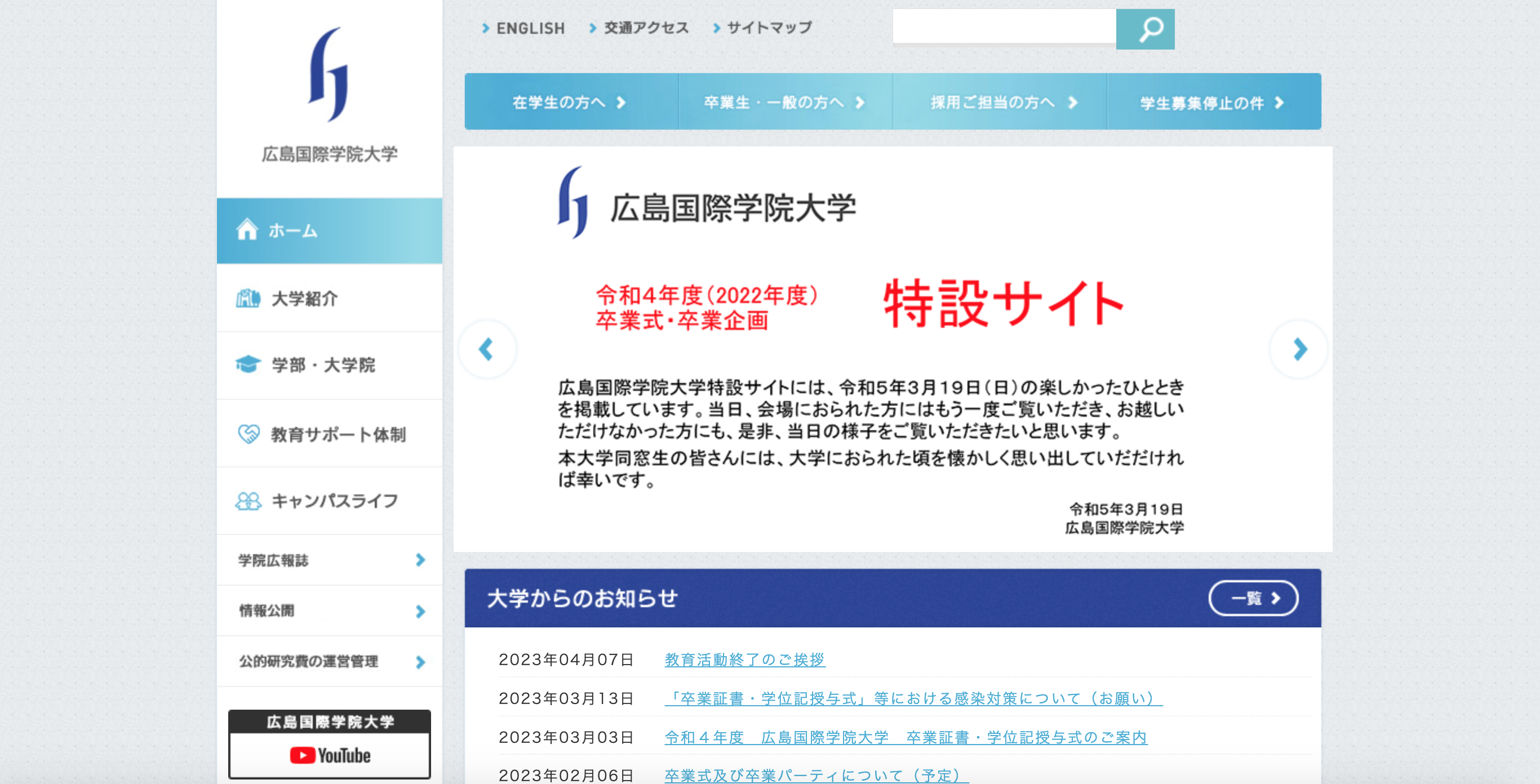
Task: Click the 特設サイト banner slide
Action: (893, 349)
